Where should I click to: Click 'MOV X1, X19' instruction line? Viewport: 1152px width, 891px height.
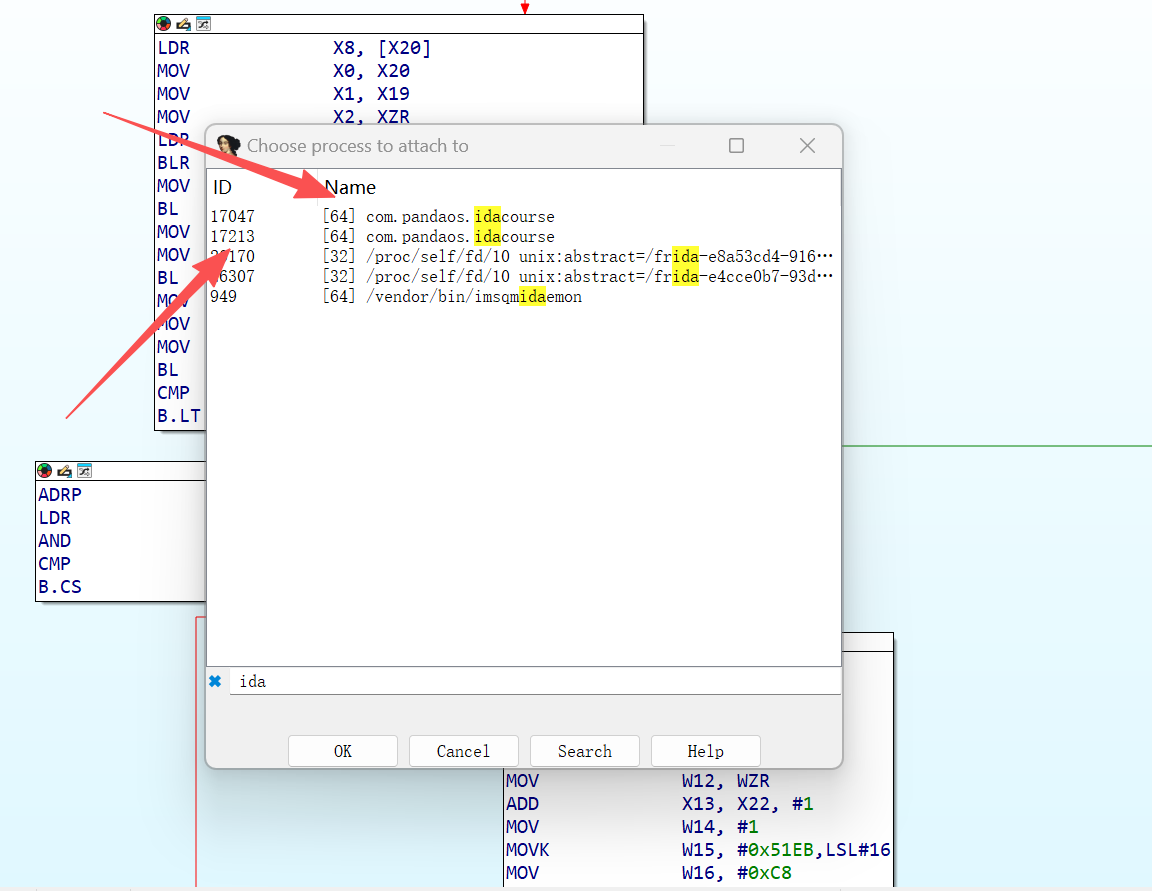tap(284, 93)
